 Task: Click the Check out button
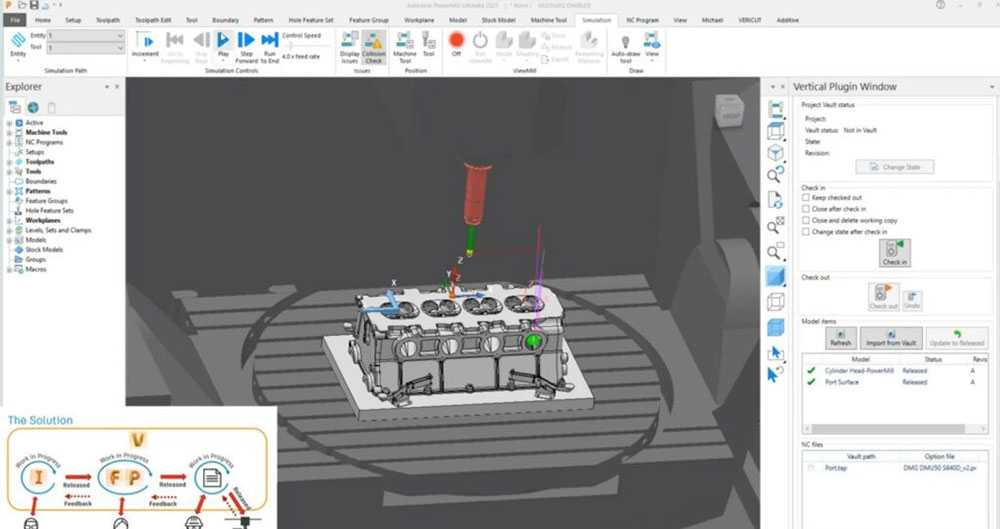tap(883, 297)
